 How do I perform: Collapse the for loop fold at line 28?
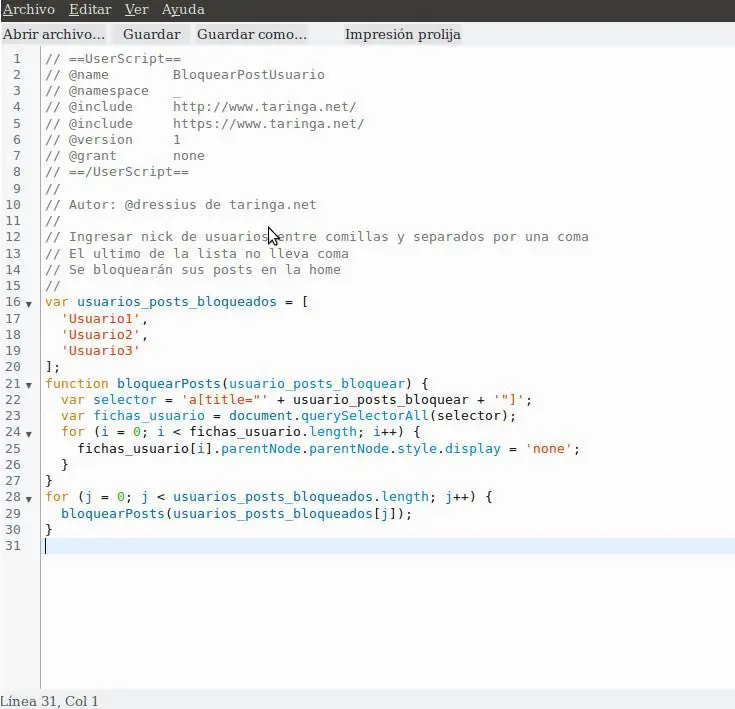(29, 500)
